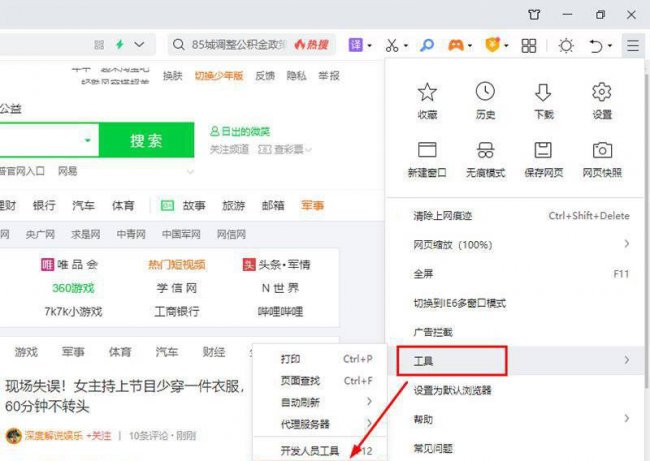Open the 哔哩哔哩 site link
The width and height of the screenshot is (650, 461).
[x=280, y=311]
